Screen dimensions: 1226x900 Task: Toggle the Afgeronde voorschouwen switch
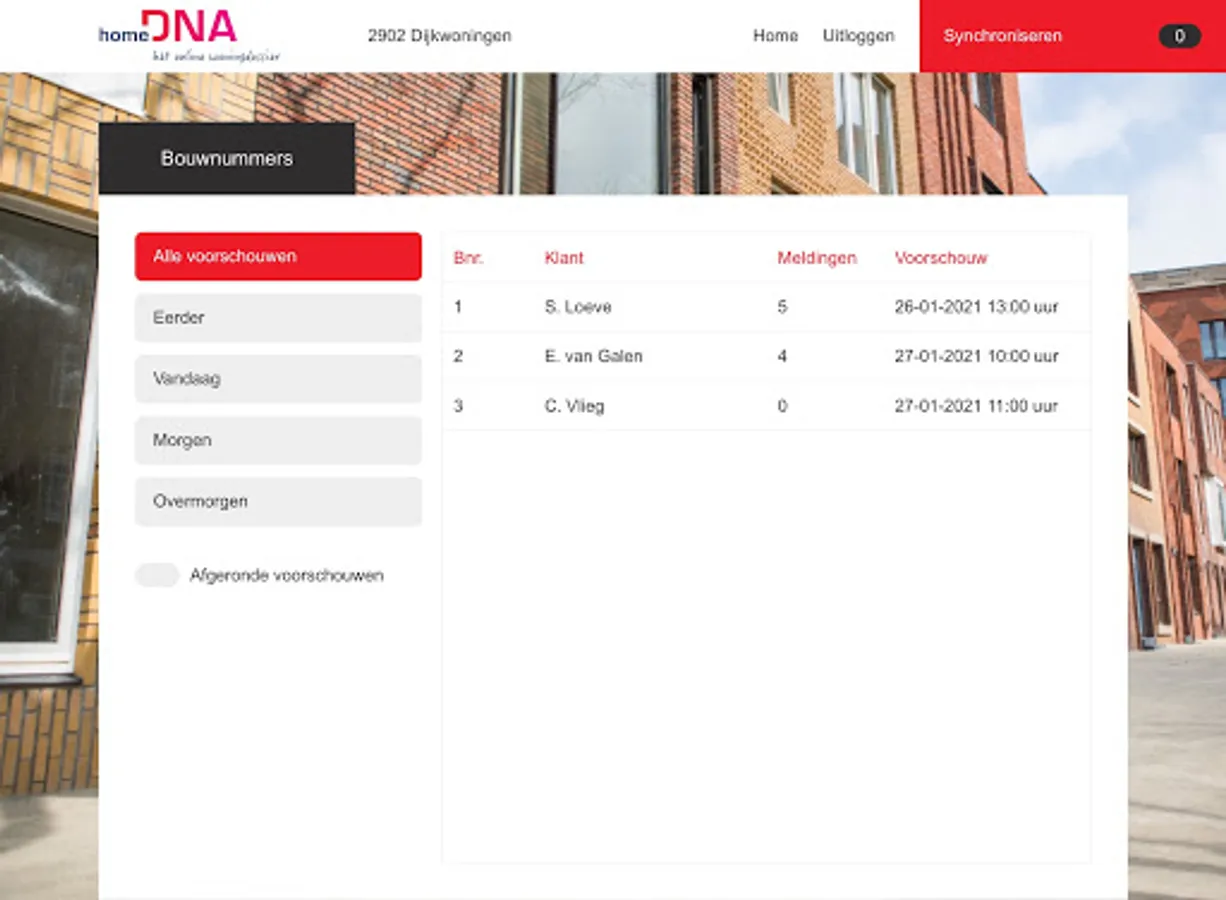(x=157, y=575)
